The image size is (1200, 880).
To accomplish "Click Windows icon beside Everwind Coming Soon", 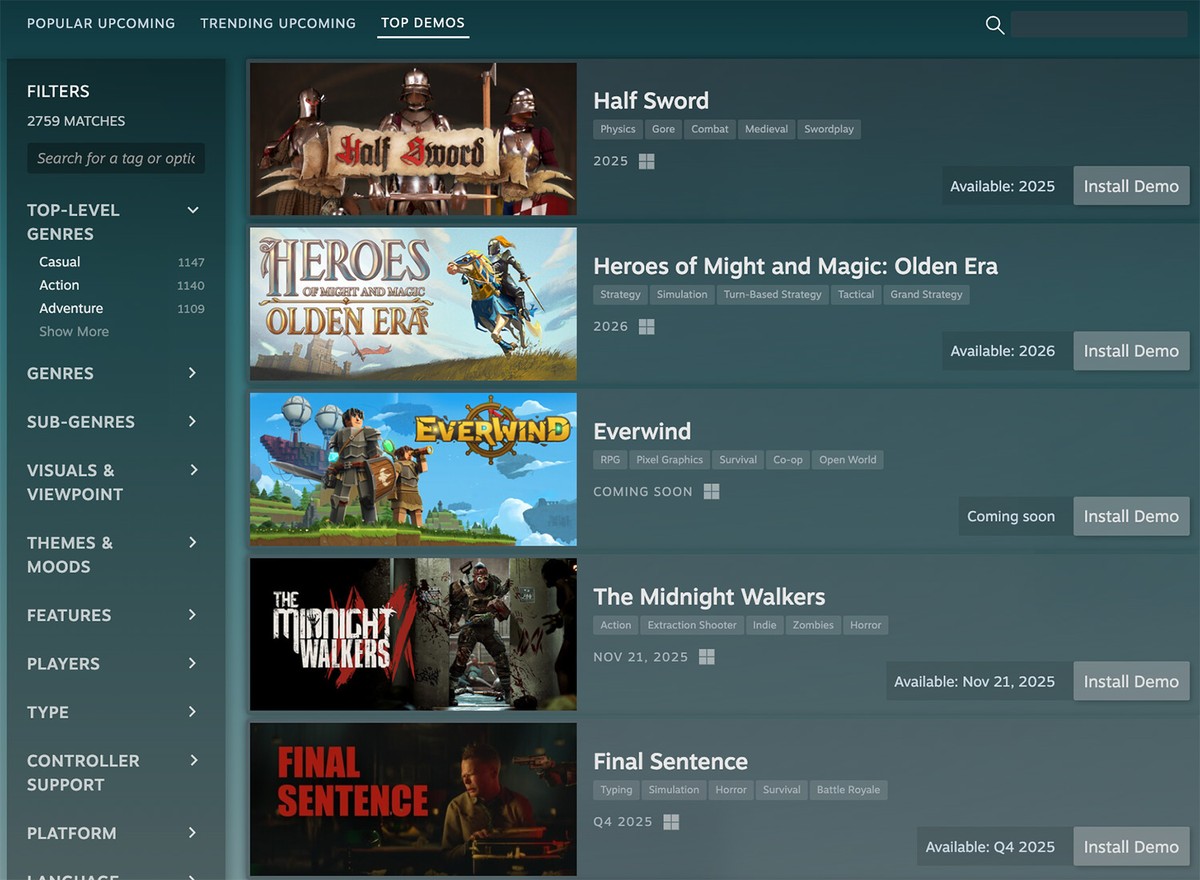I will point(711,491).
